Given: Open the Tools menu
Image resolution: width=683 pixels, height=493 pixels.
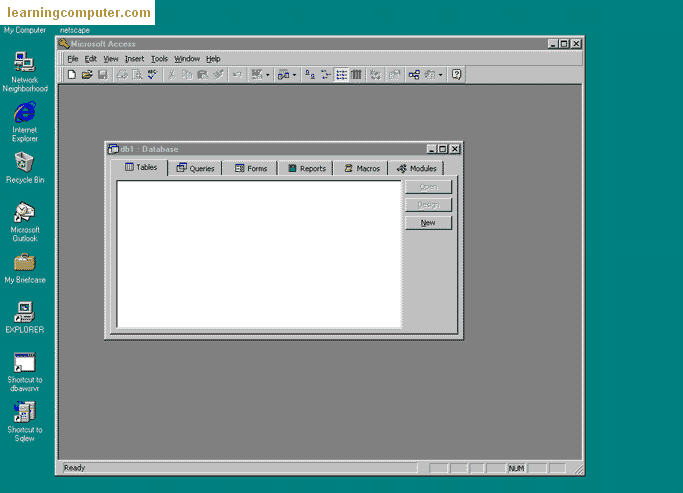Looking at the screenshot, I should (159, 59).
